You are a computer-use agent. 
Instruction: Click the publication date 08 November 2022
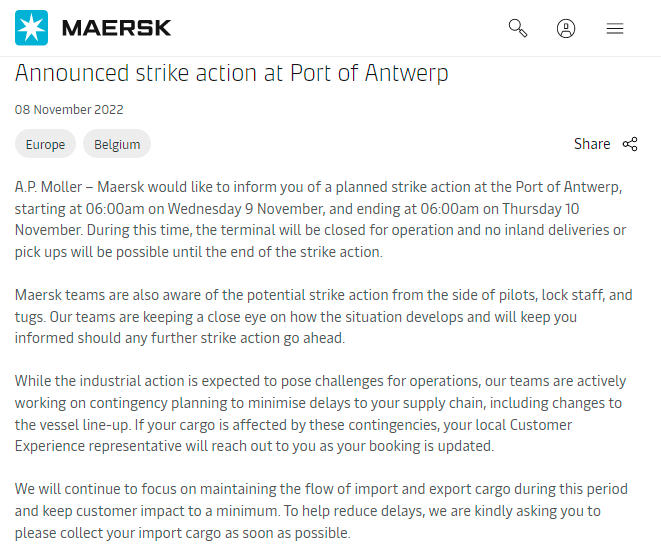pyautogui.click(x=69, y=110)
